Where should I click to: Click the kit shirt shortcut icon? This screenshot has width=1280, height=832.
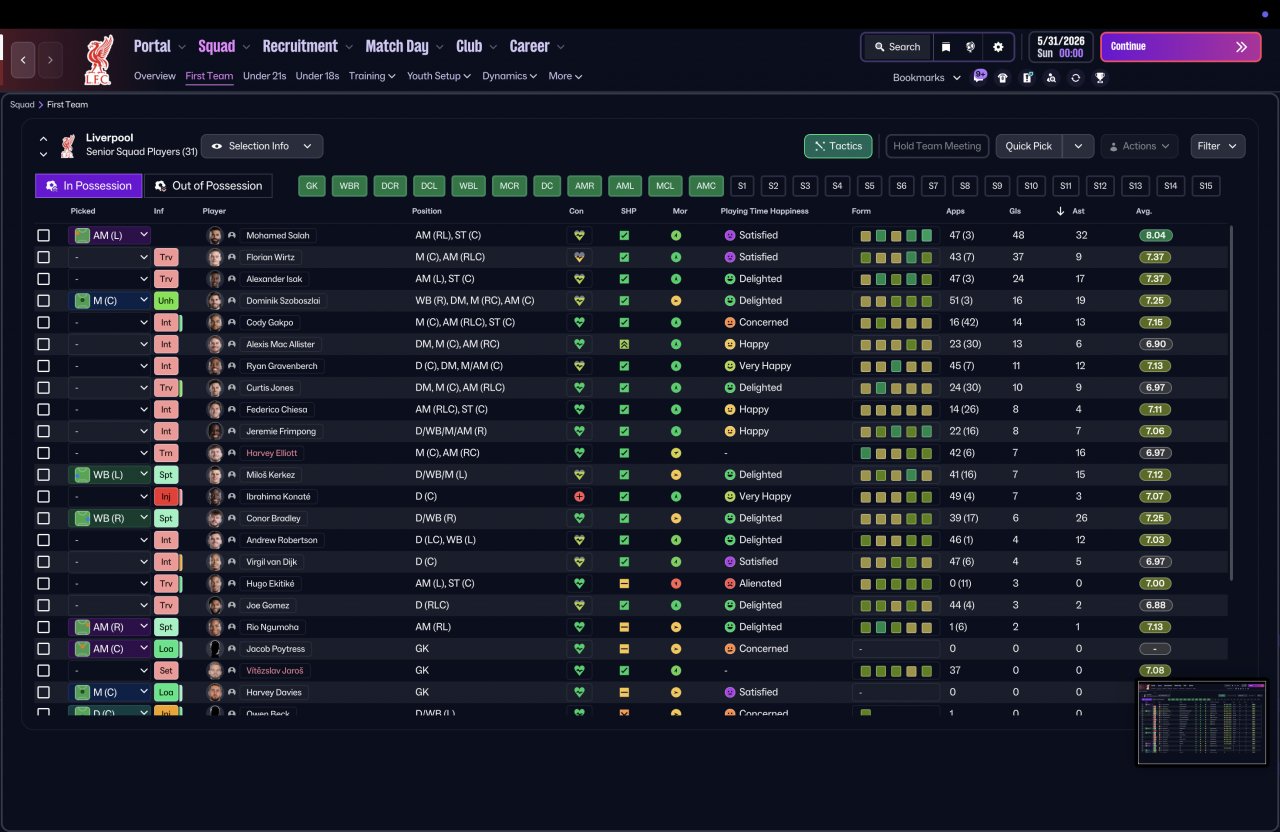pos(1003,77)
